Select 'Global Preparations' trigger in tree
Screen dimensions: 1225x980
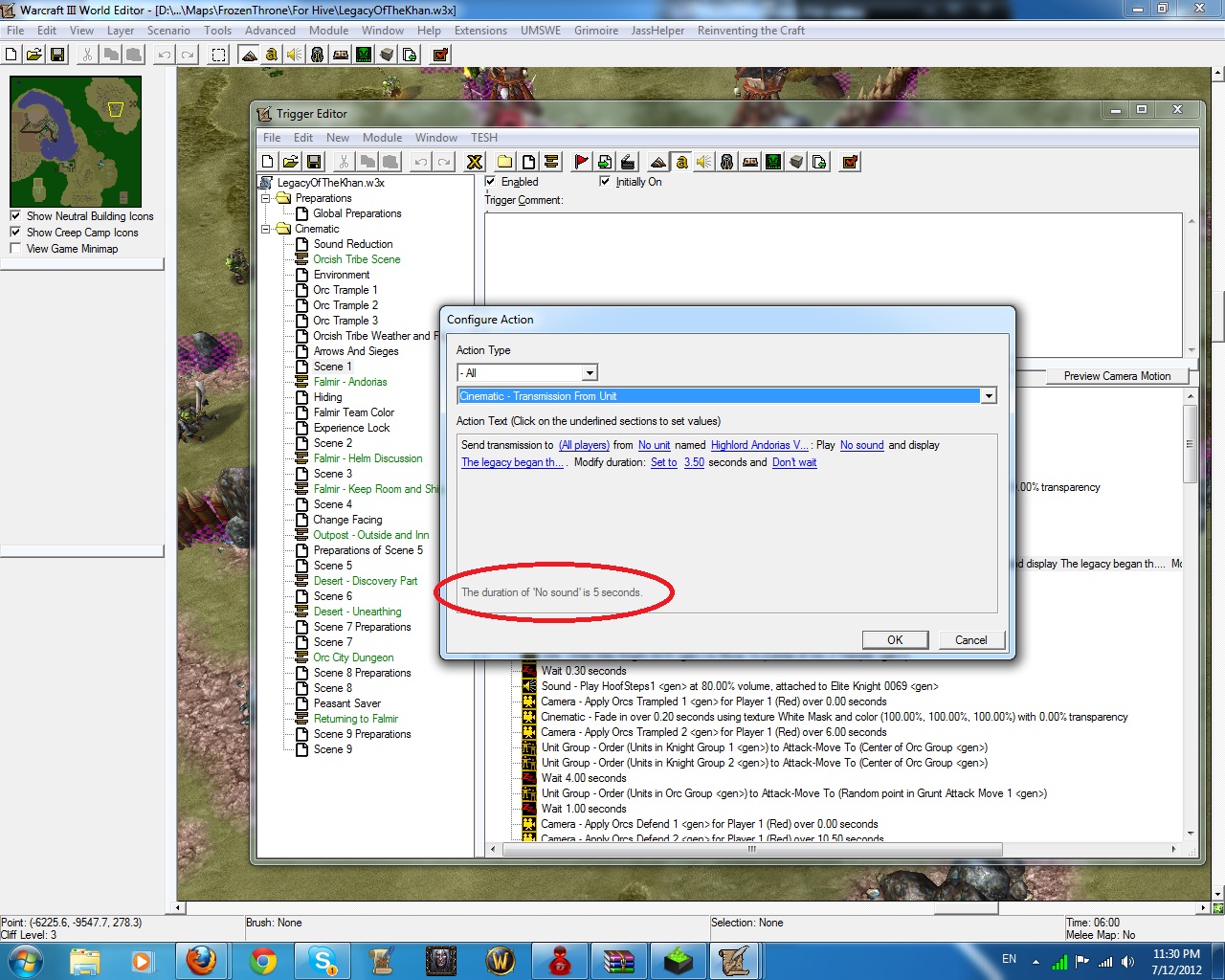(357, 213)
